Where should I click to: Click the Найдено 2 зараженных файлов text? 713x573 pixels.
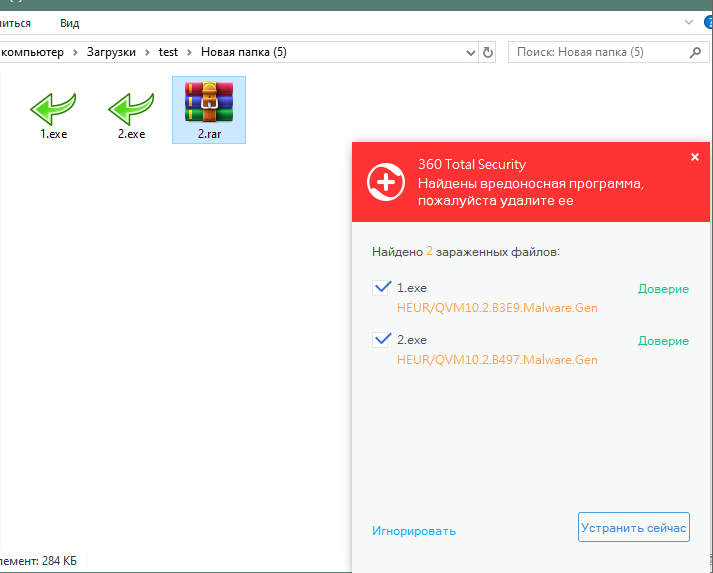(466, 251)
